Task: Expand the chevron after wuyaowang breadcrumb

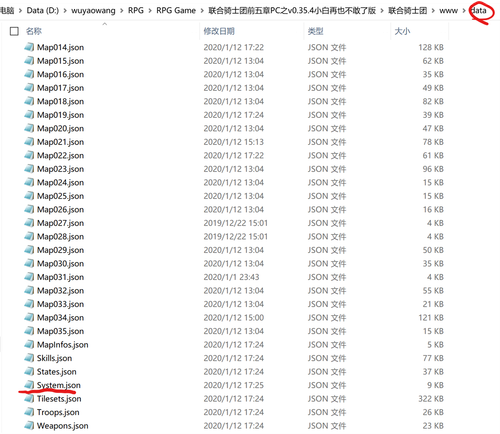Action: point(122,11)
